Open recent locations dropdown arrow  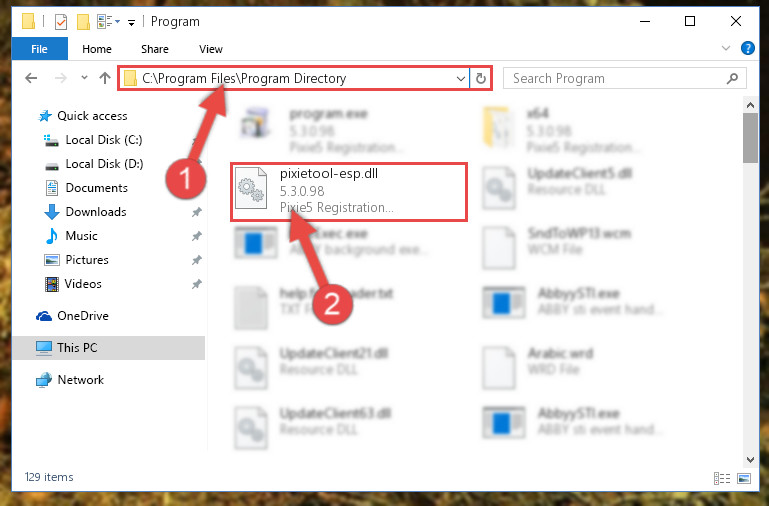[84, 77]
